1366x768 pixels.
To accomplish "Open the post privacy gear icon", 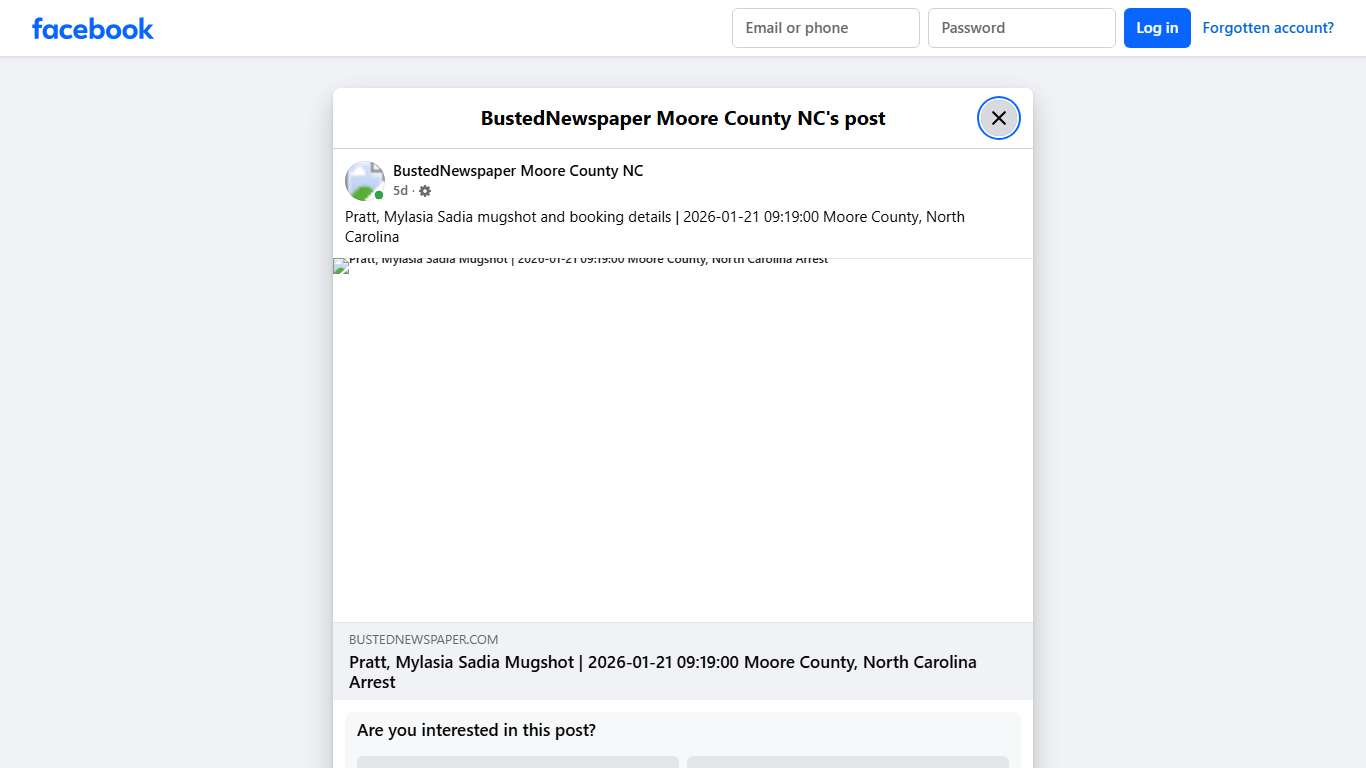I will point(424,190).
